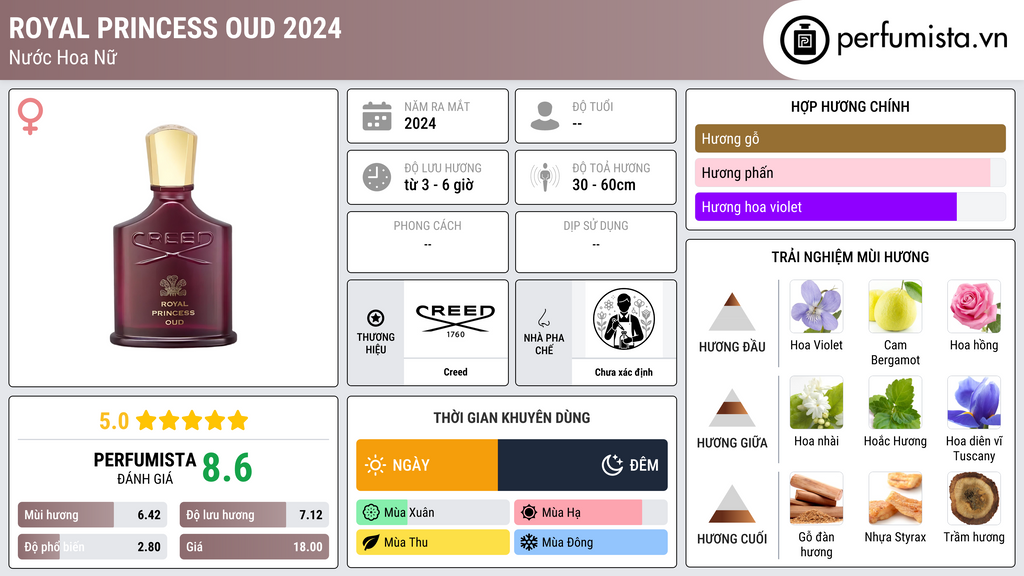Click the calendar icon beside Năm ra mắt
Viewport: 1024px width, 576px height.
(377, 116)
